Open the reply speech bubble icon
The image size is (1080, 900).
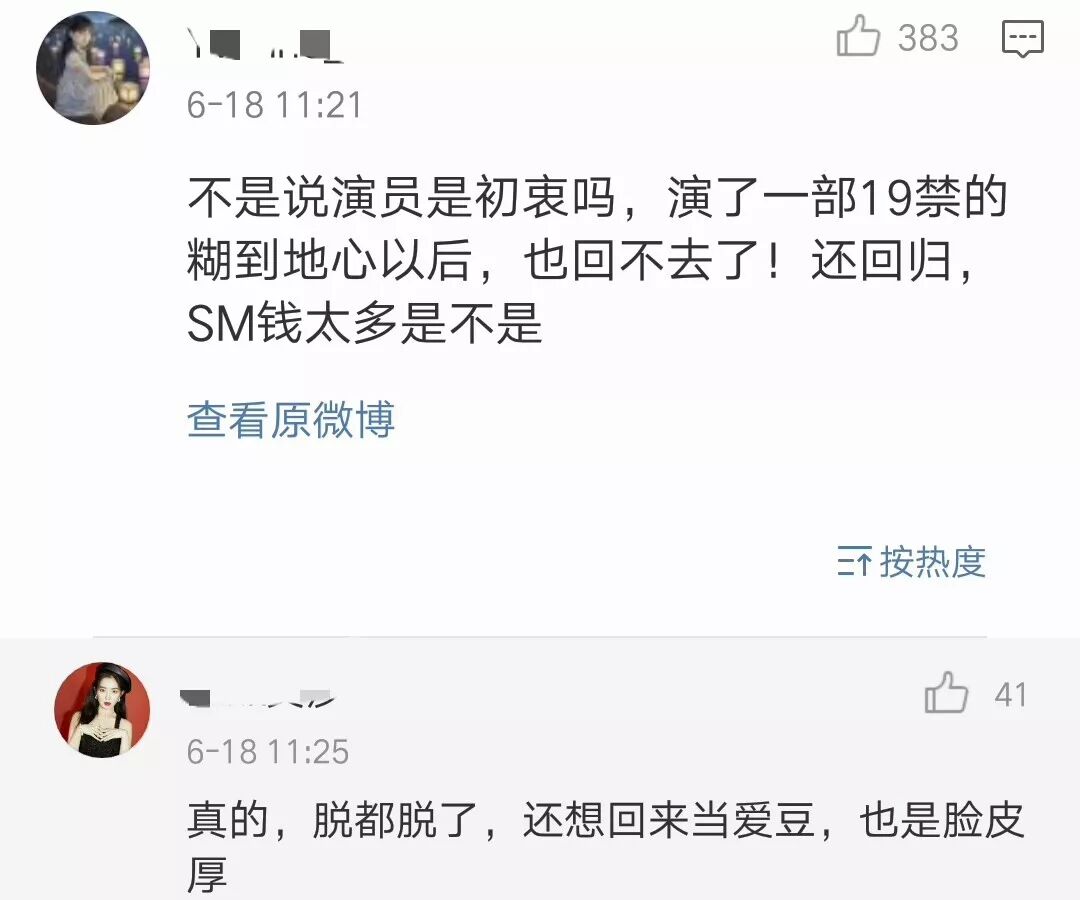pos(1022,37)
